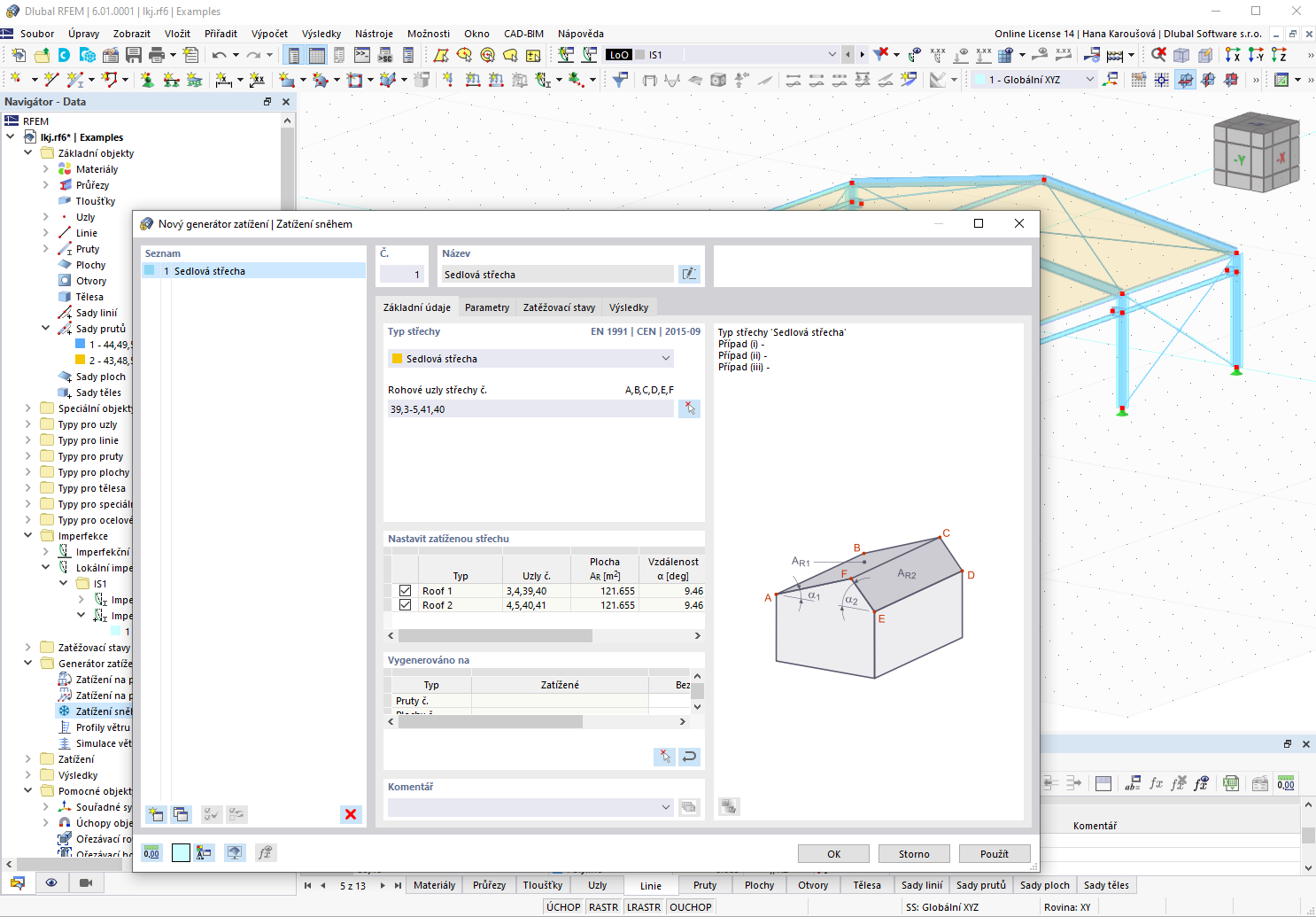1316x917 pixels.
Task: Click the Storno button
Action: (x=914, y=854)
